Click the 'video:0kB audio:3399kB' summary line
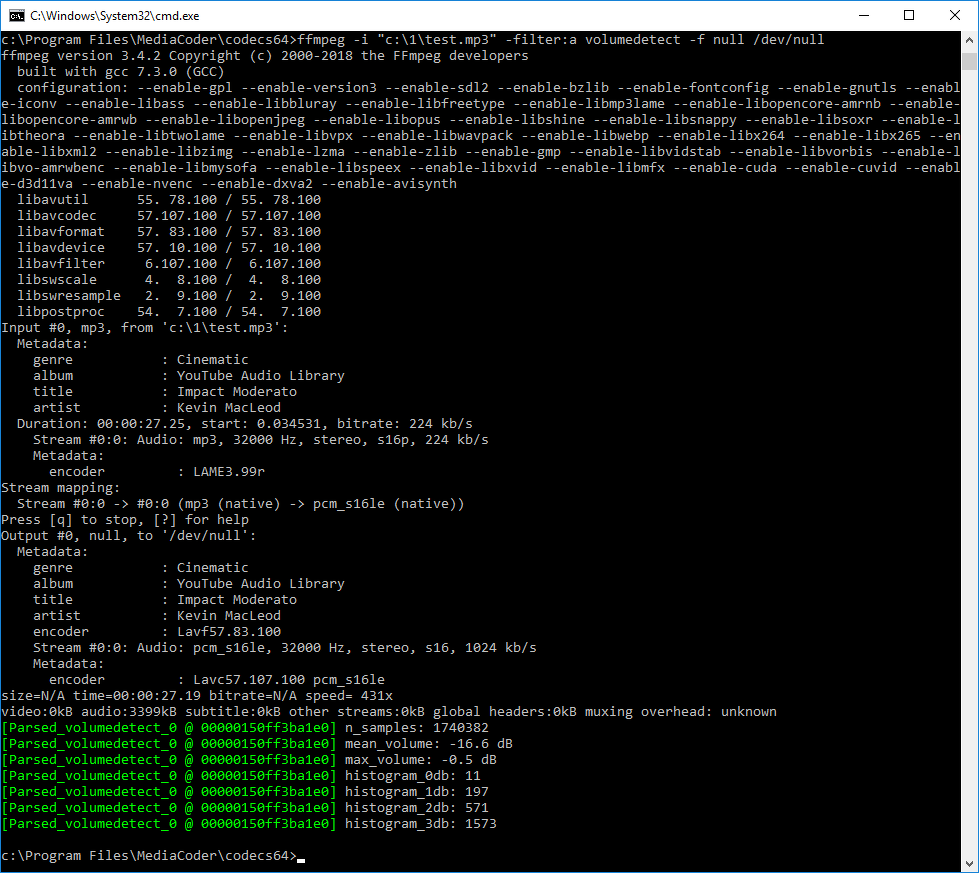Viewport: 979px width, 873px height. [389, 712]
